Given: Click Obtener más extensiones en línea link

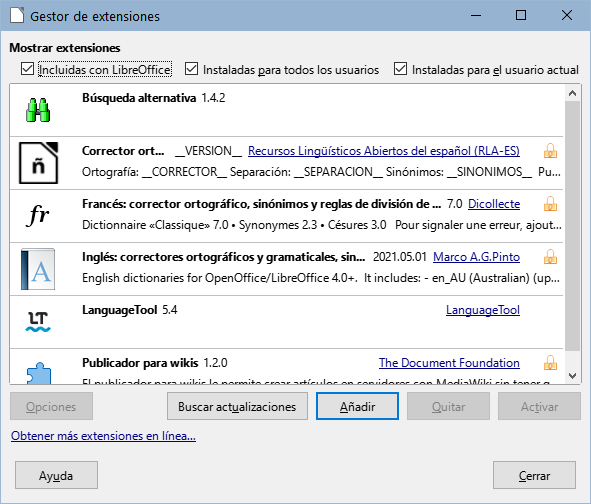Looking at the screenshot, I should coord(103,436).
